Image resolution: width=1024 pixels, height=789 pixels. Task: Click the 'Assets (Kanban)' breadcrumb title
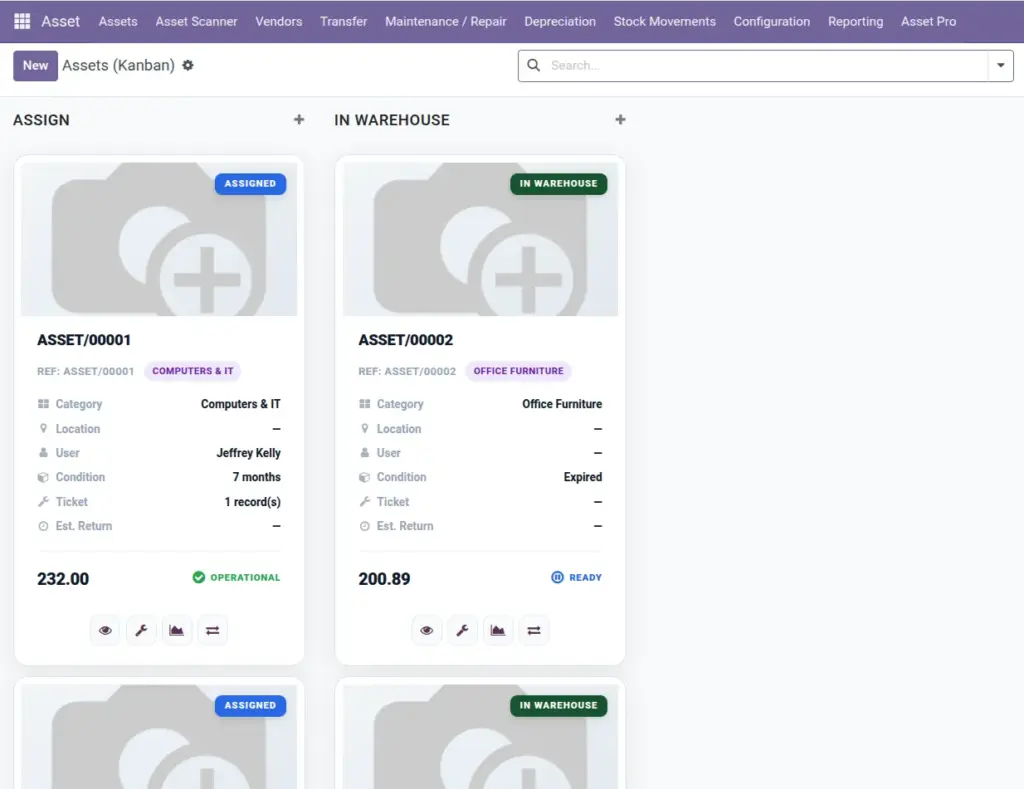click(119, 65)
